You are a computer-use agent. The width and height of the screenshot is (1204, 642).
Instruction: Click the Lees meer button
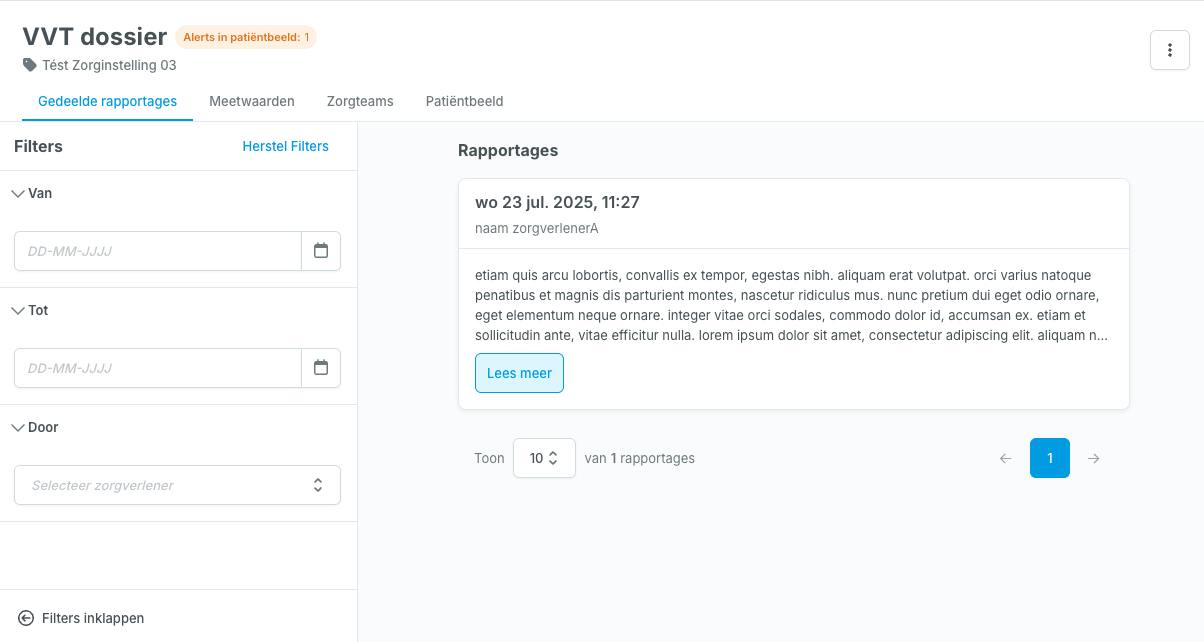pos(519,373)
